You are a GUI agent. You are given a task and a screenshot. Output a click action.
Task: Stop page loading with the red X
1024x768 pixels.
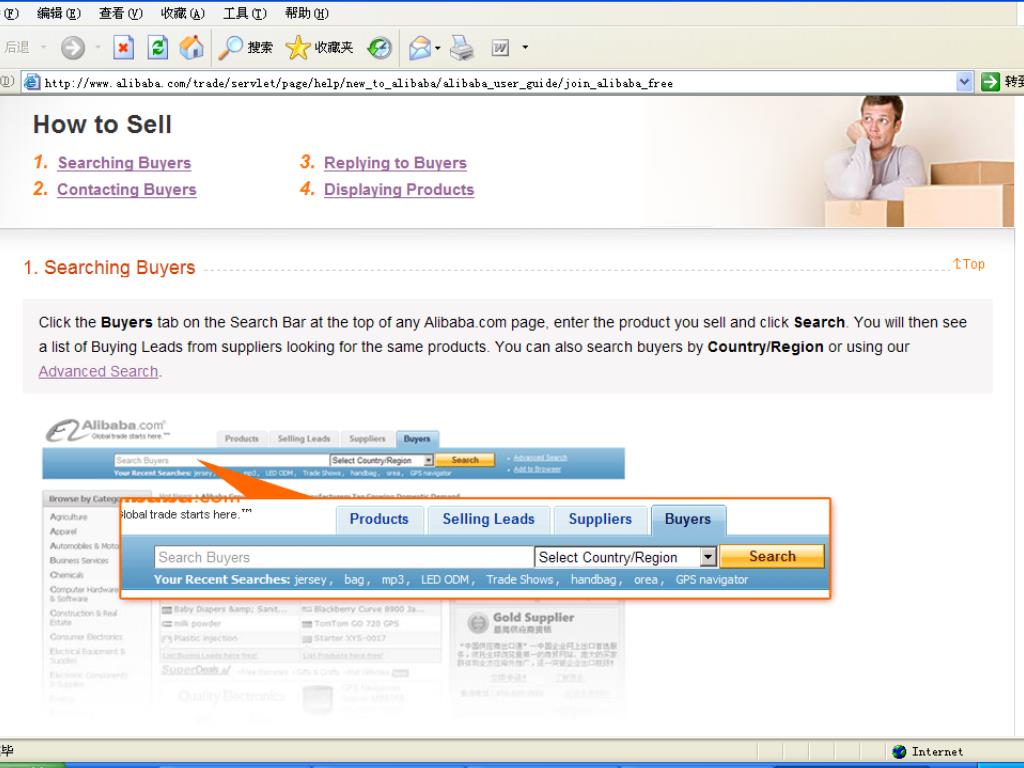[x=123, y=48]
